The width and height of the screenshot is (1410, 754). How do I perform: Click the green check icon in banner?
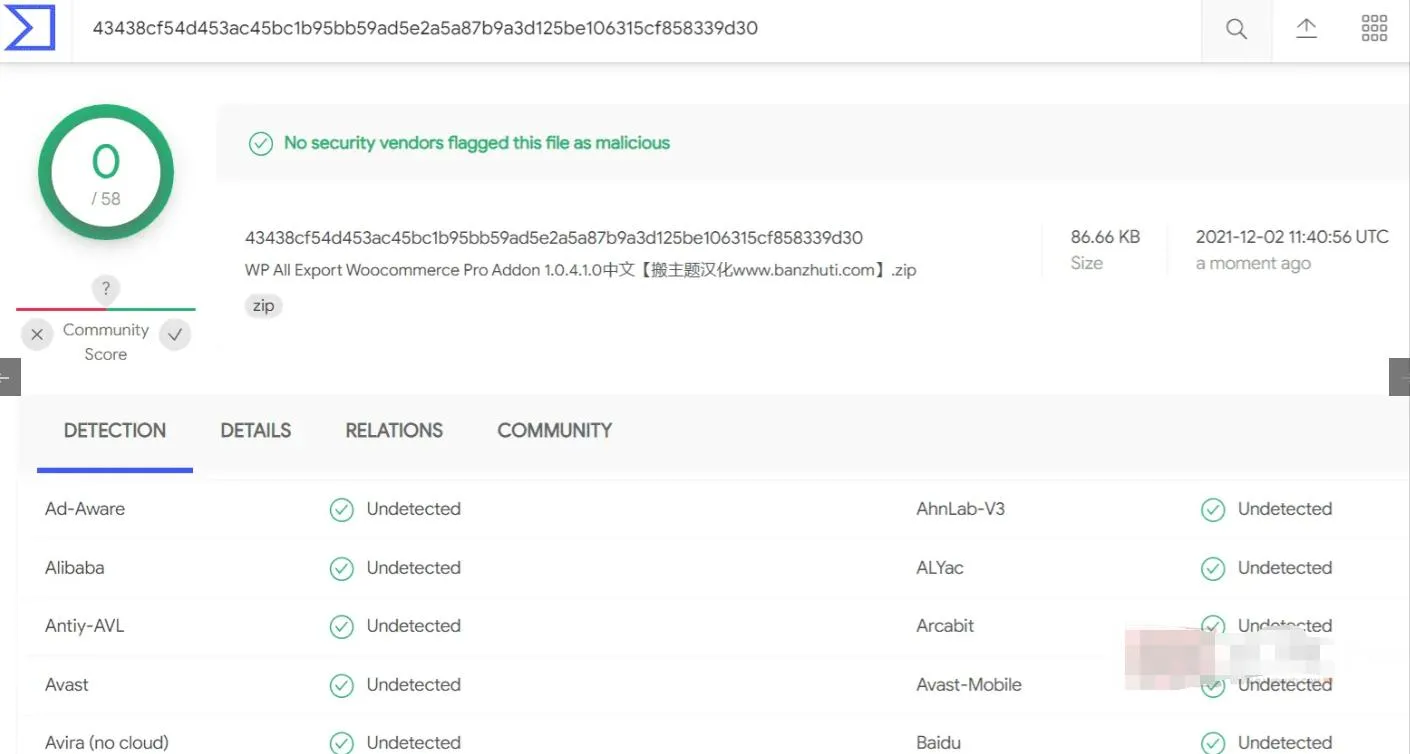[260, 143]
